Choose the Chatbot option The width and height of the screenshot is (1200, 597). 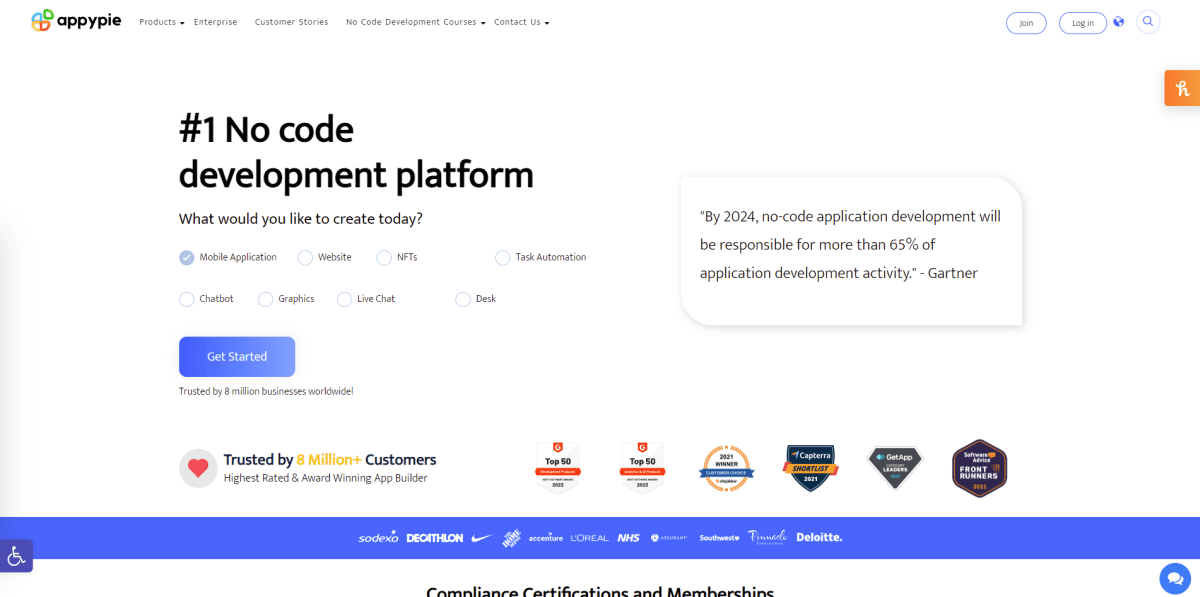pyautogui.click(x=186, y=299)
